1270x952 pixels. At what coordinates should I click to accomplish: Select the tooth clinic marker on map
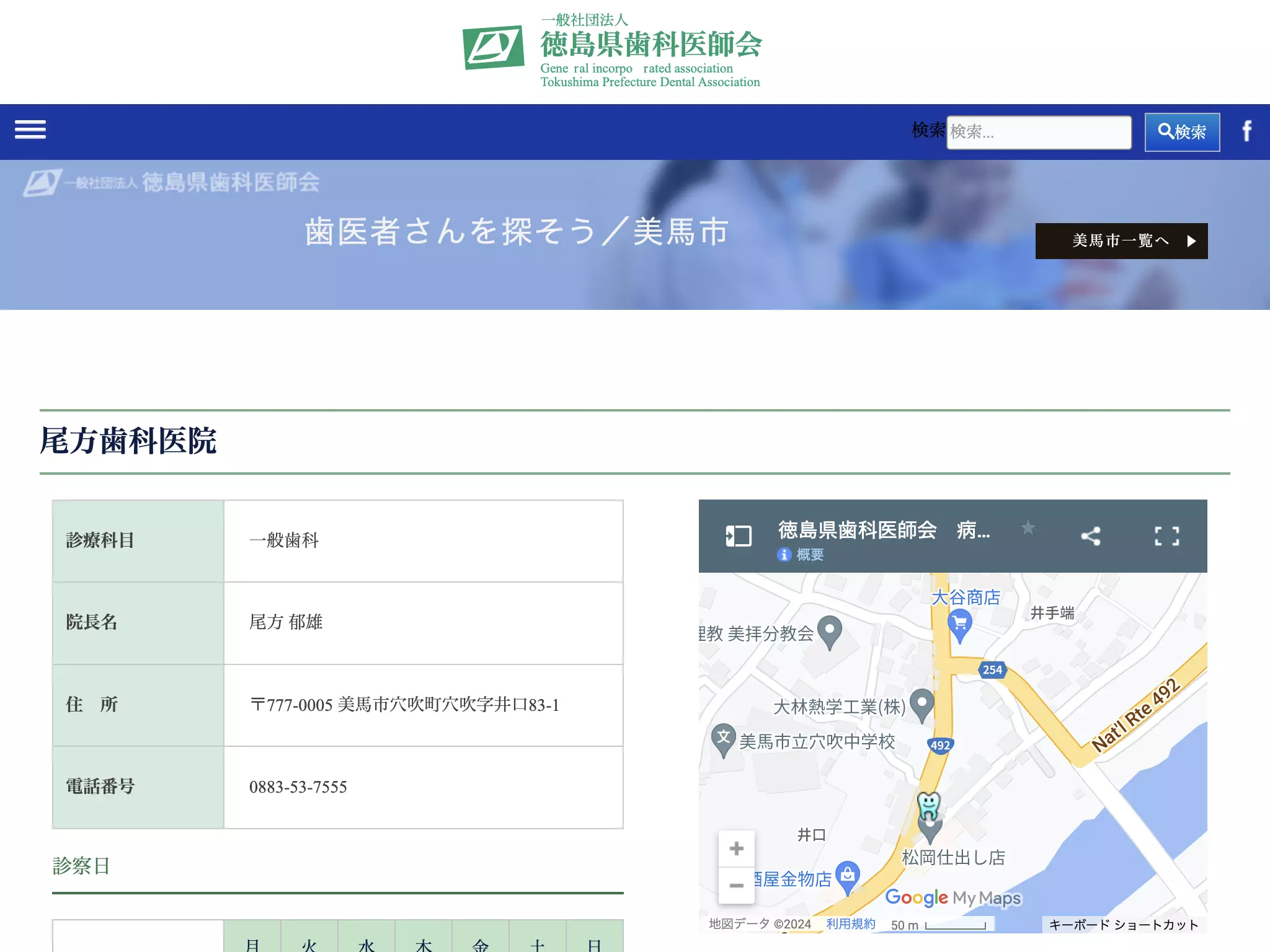click(x=928, y=807)
